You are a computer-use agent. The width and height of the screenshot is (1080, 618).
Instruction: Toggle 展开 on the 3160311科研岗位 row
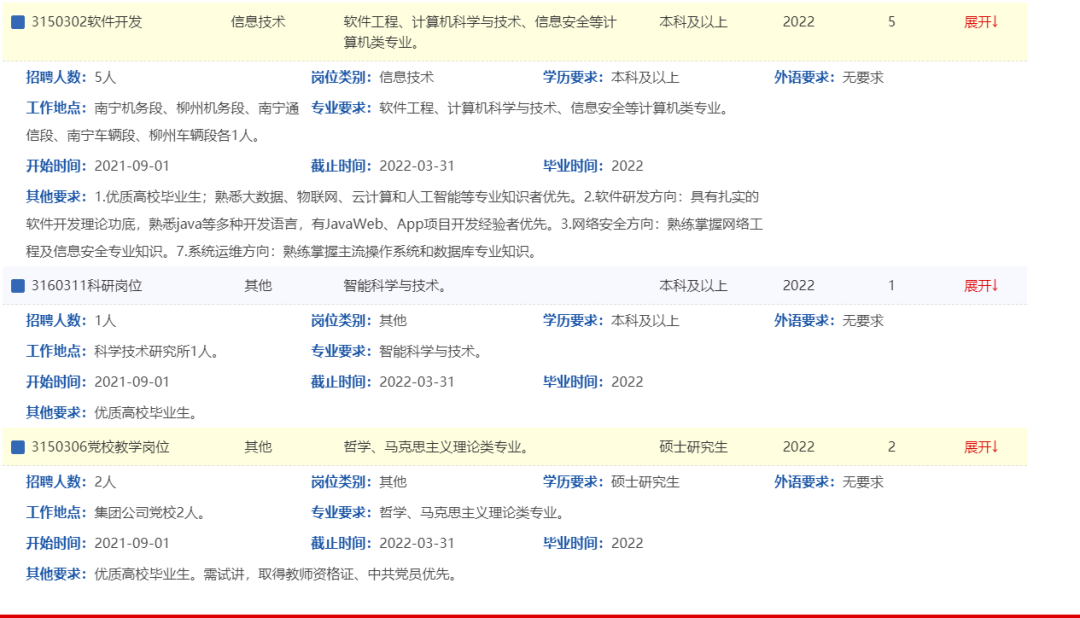pos(980,286)
